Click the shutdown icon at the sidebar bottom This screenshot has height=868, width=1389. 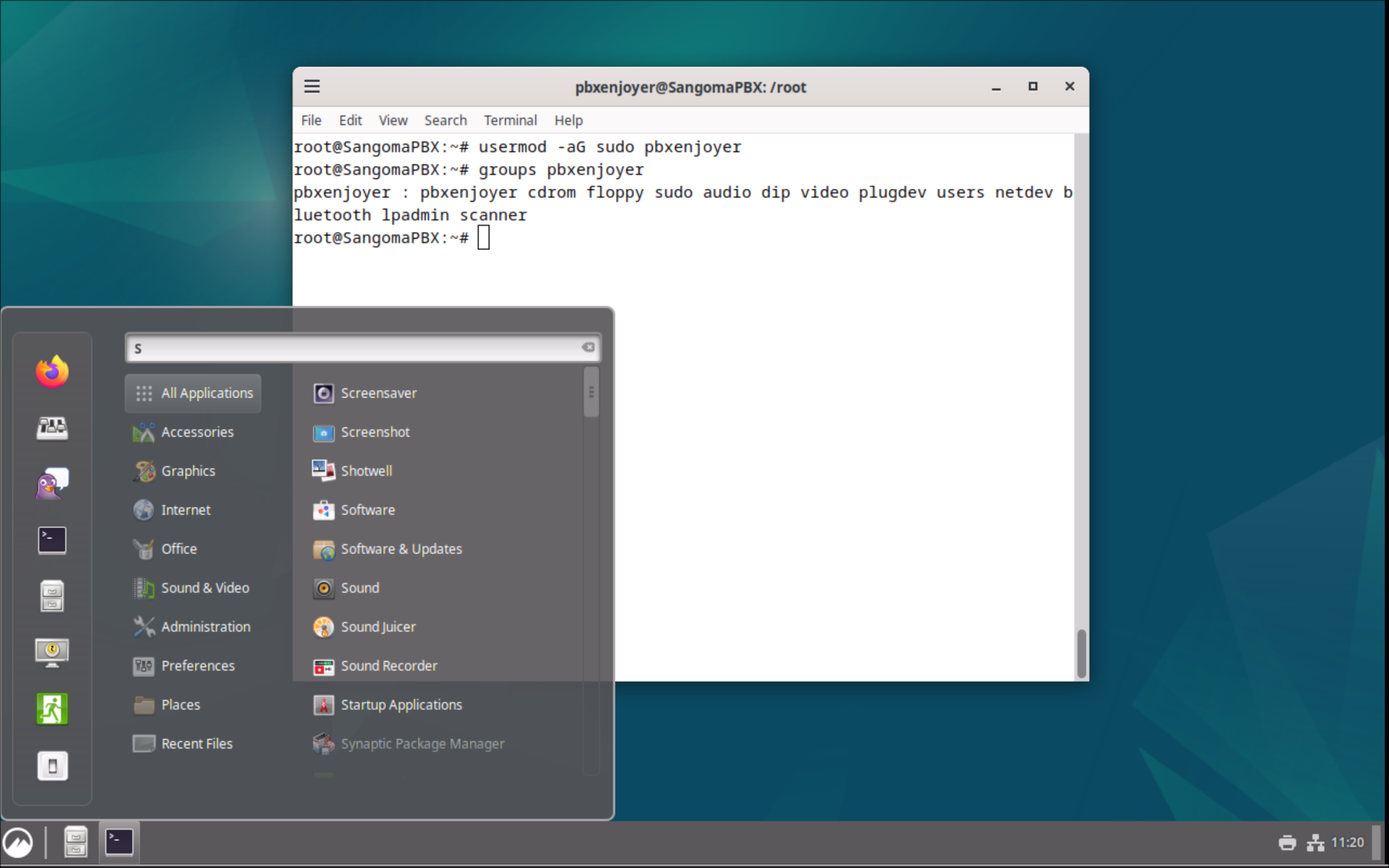click(x=52, y=765)
